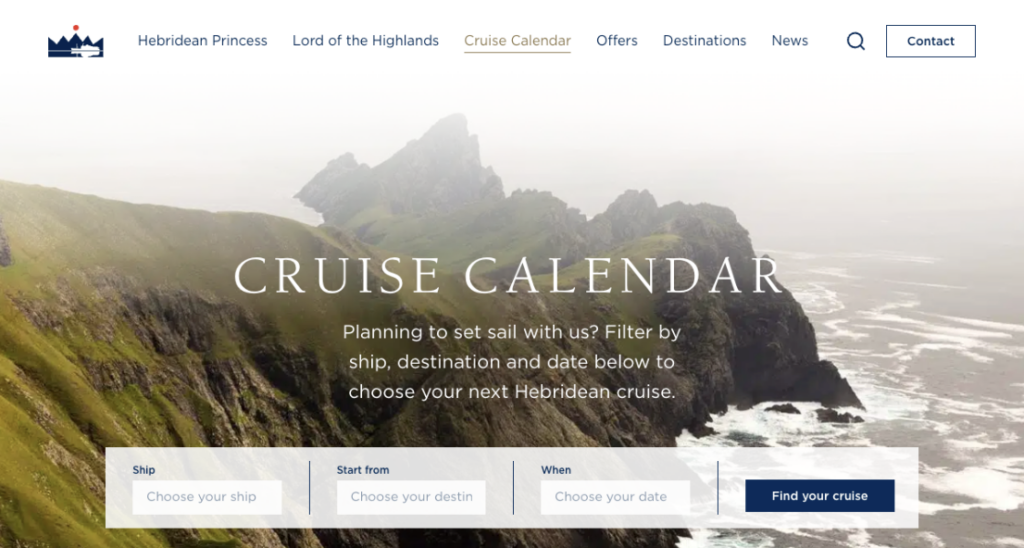Open the Hebridean Princess menu item

[x=203, y=41]
